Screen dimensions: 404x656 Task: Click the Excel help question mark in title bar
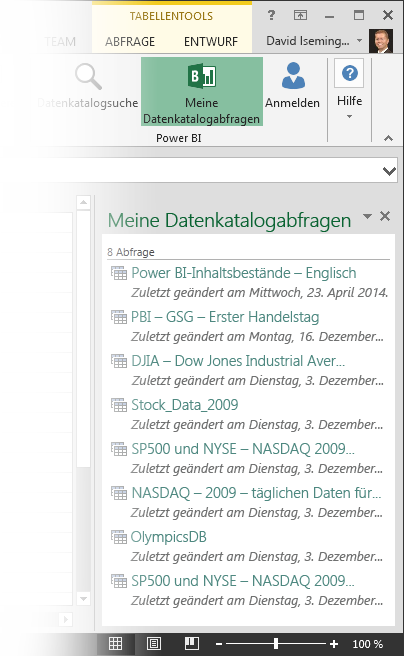tap(271, 15)
